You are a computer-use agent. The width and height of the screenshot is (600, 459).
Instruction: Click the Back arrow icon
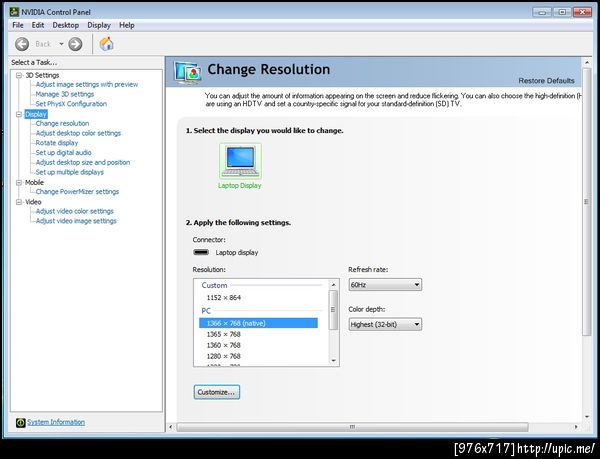[x=22, y=44]
